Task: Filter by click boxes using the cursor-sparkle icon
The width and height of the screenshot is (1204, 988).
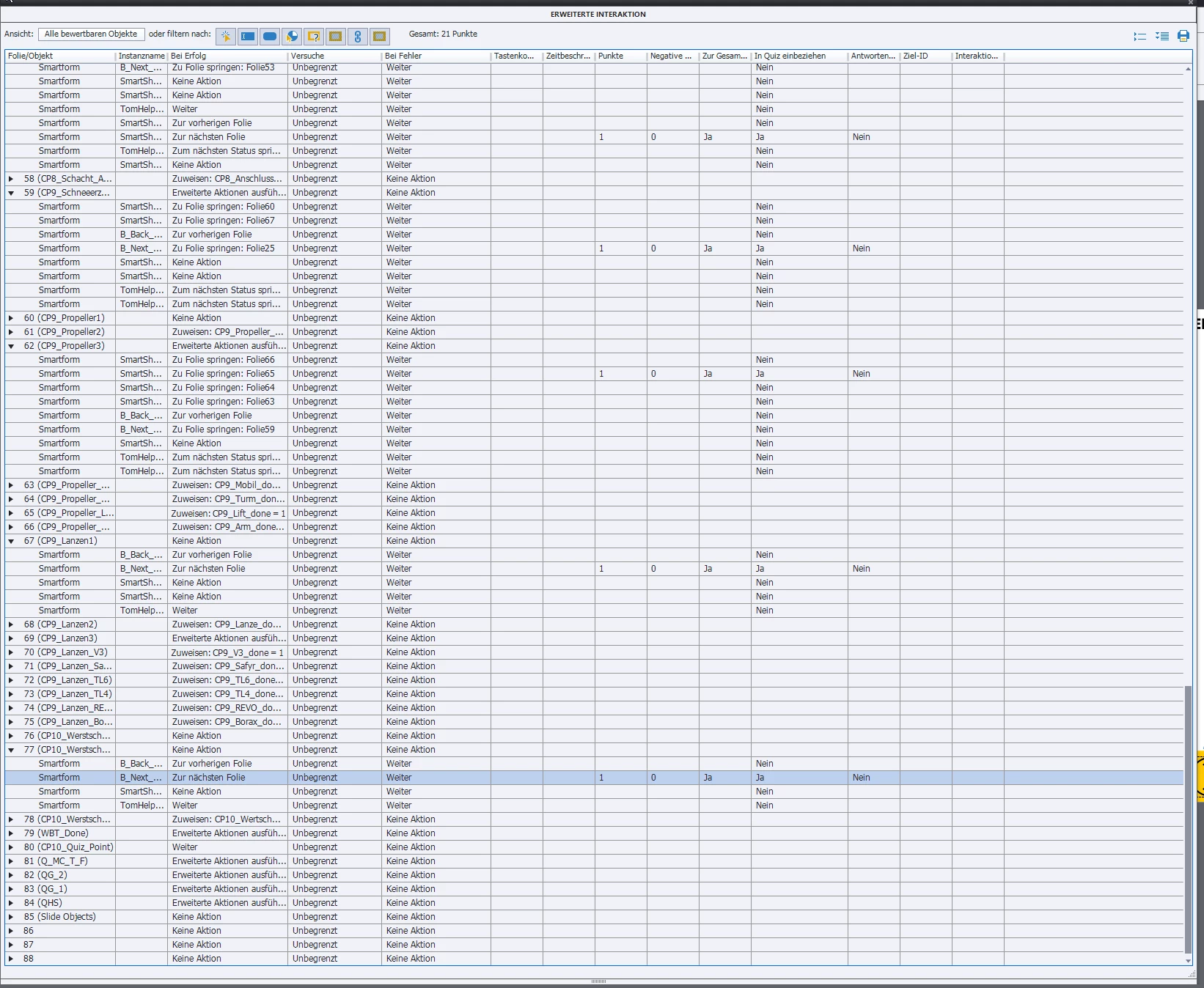Action: coord(226,36)
